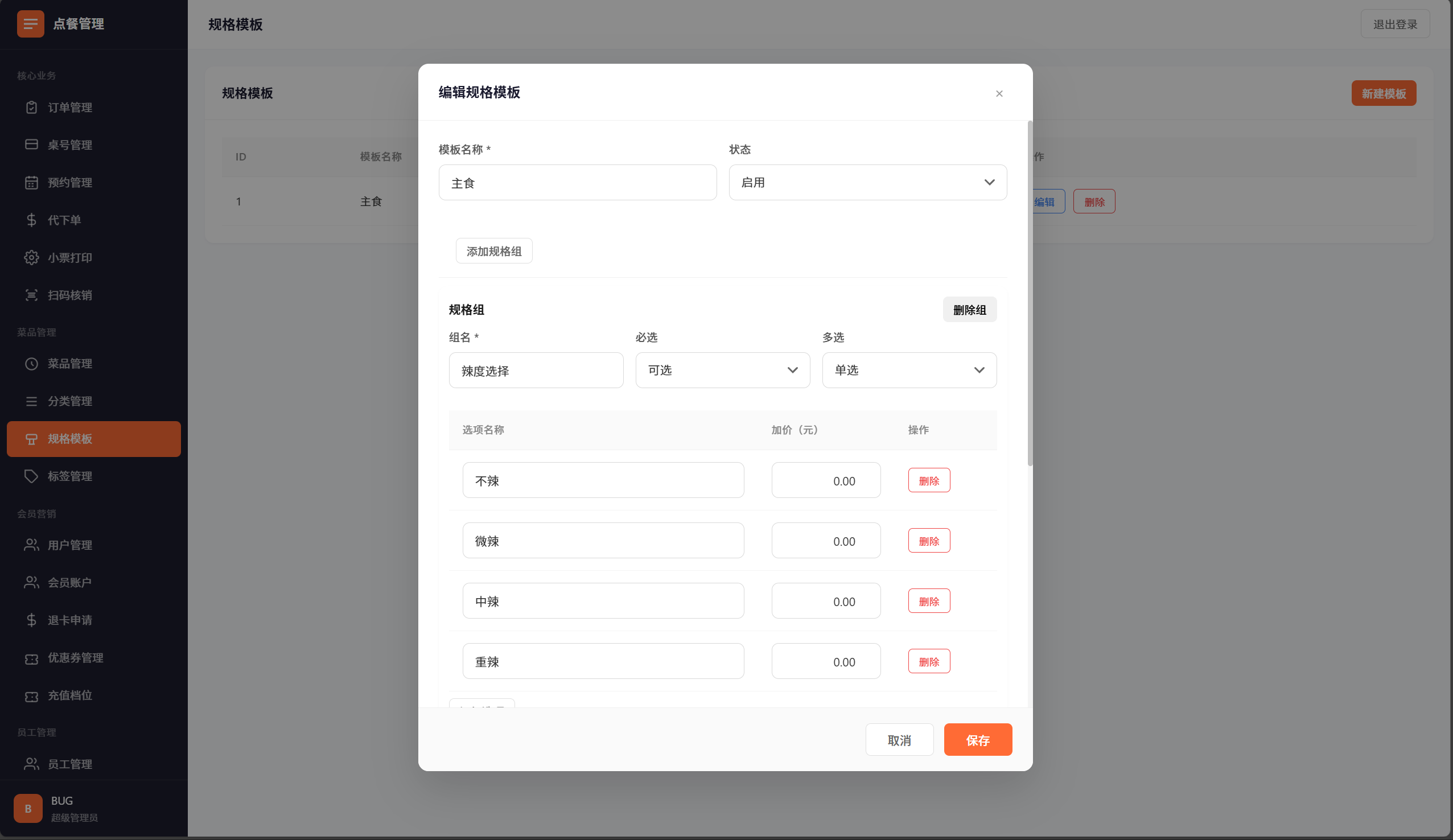Go to 菜品管理 in sidebar
This screenshot has height=840, width=1453.
coord(70,363)
